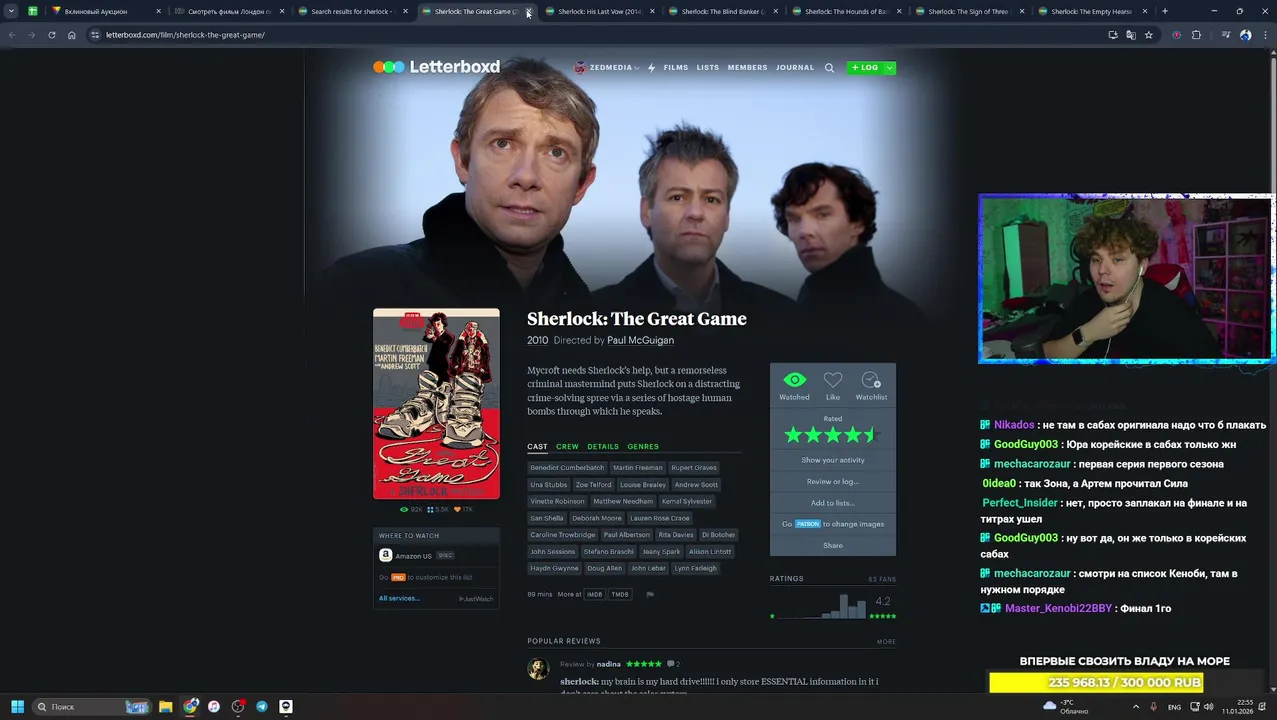Open the Windows Start button
Viewport: 1277px width, 720px height.
tap(17, 706)
